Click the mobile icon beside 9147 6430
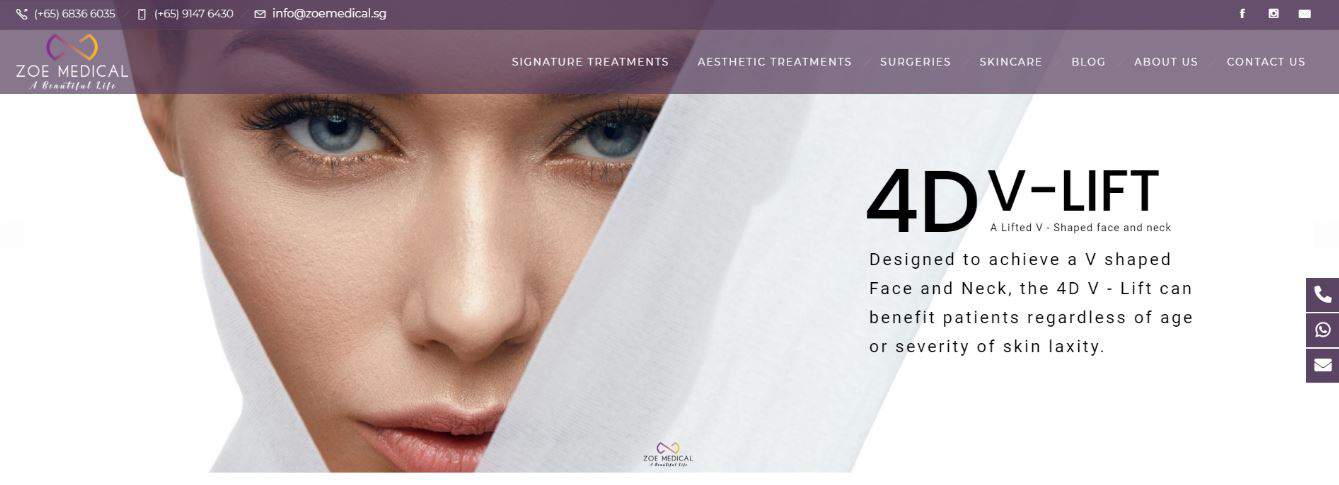The image size is (1339, 485). point(142,14)
